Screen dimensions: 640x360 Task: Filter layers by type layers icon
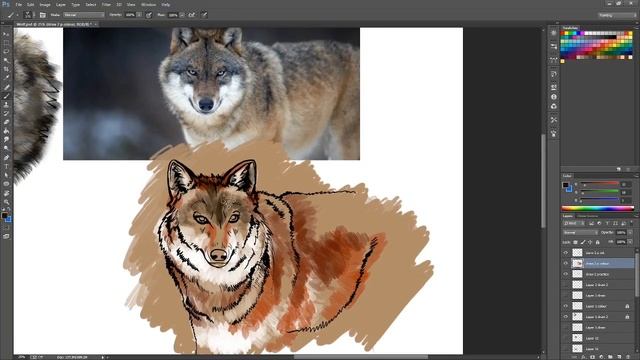pyautogui.click(x=607, y=223)
